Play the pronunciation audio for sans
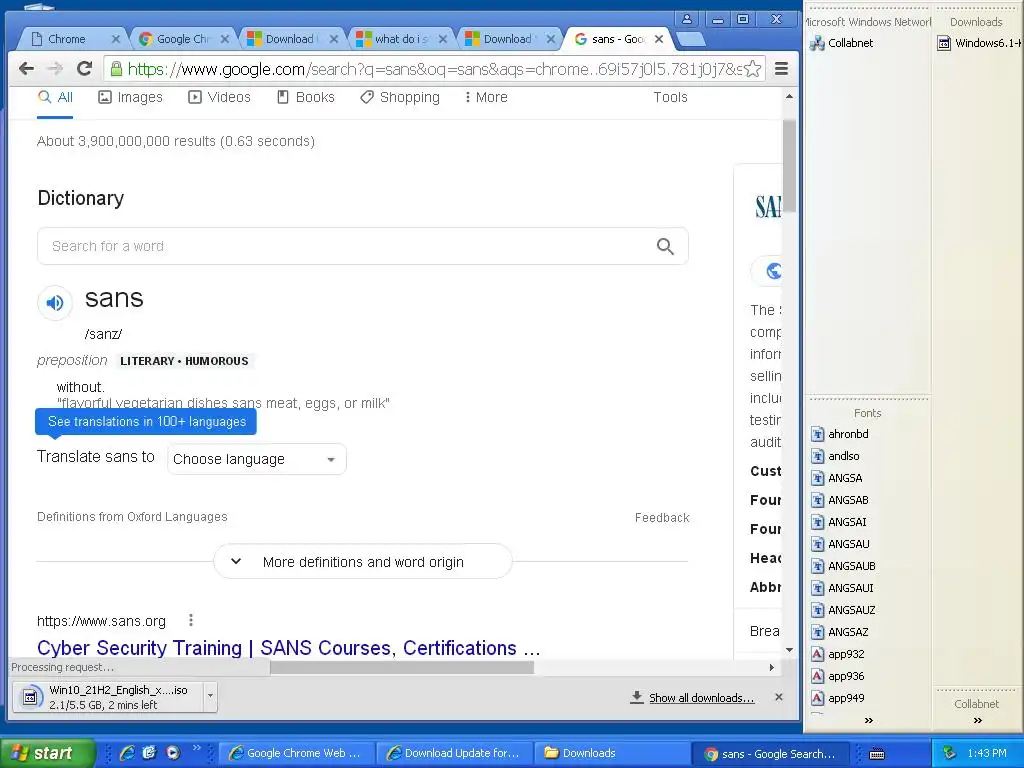Viewport: 1024px width, 768px height. (55, 302)
